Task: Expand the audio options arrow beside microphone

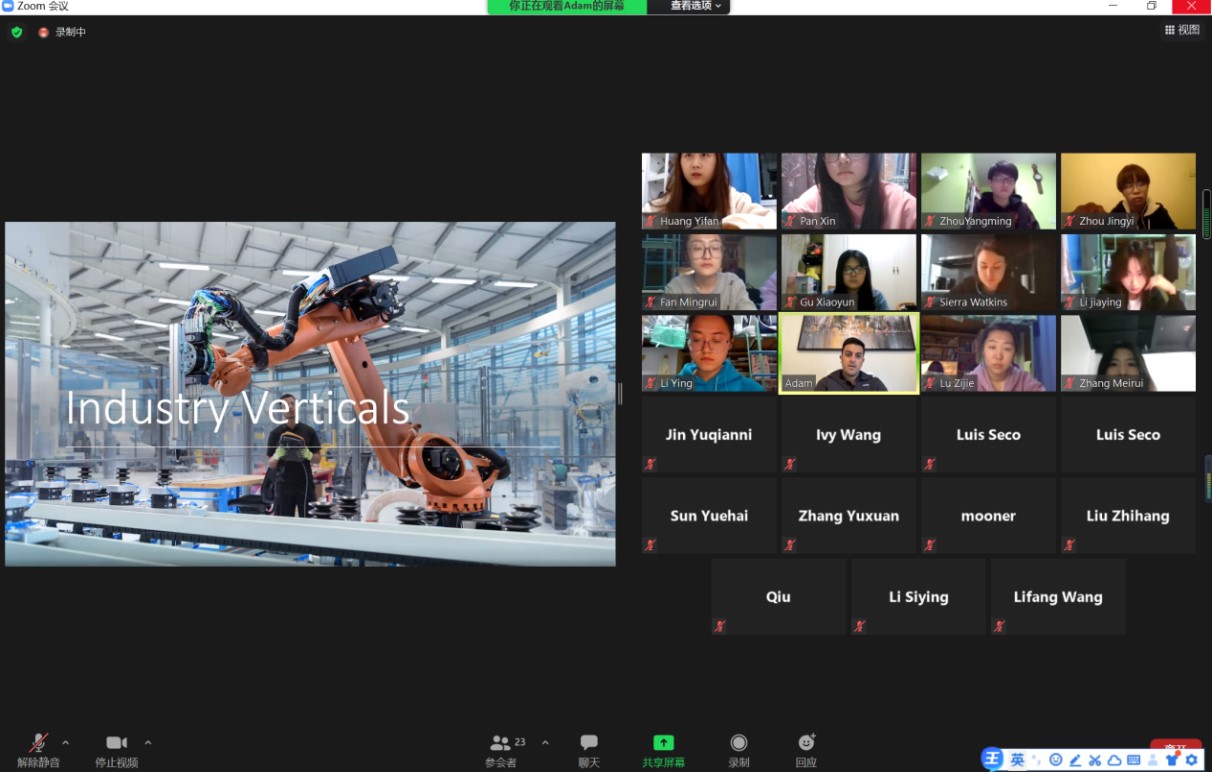Action: coord(66,743)
